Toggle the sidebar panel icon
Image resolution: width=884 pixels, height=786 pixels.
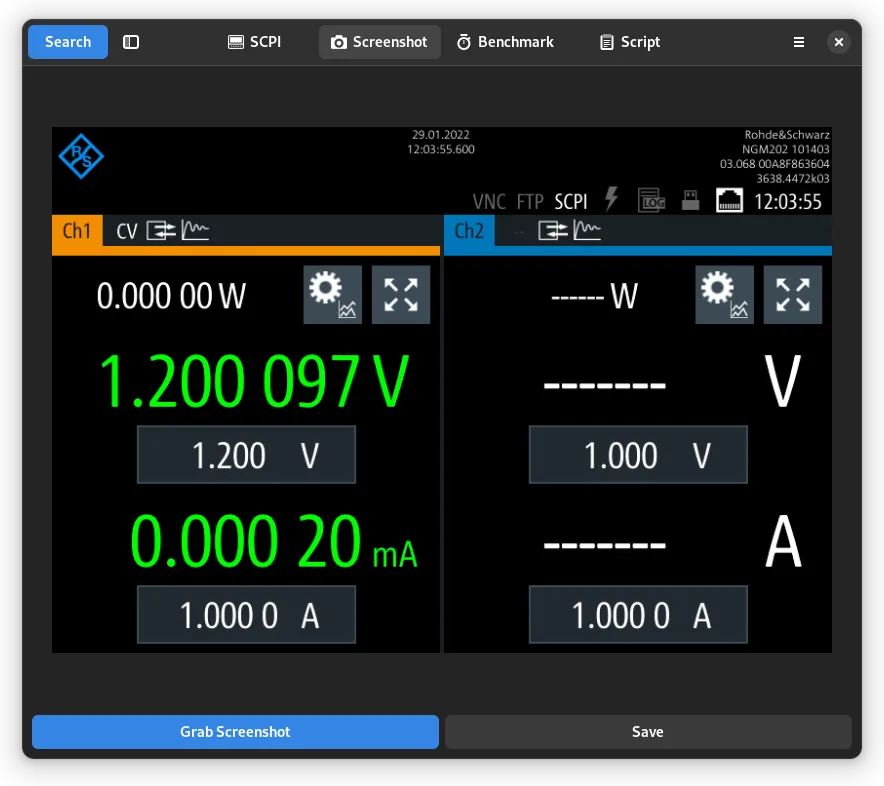click(131, 42)
